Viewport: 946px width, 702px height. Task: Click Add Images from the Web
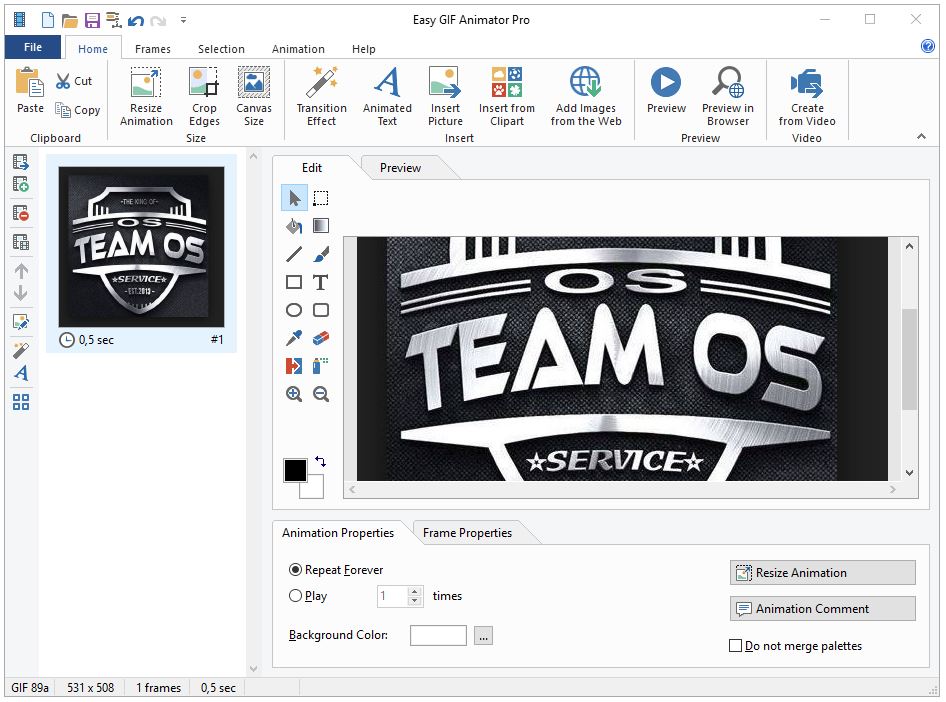coord(586,96)
